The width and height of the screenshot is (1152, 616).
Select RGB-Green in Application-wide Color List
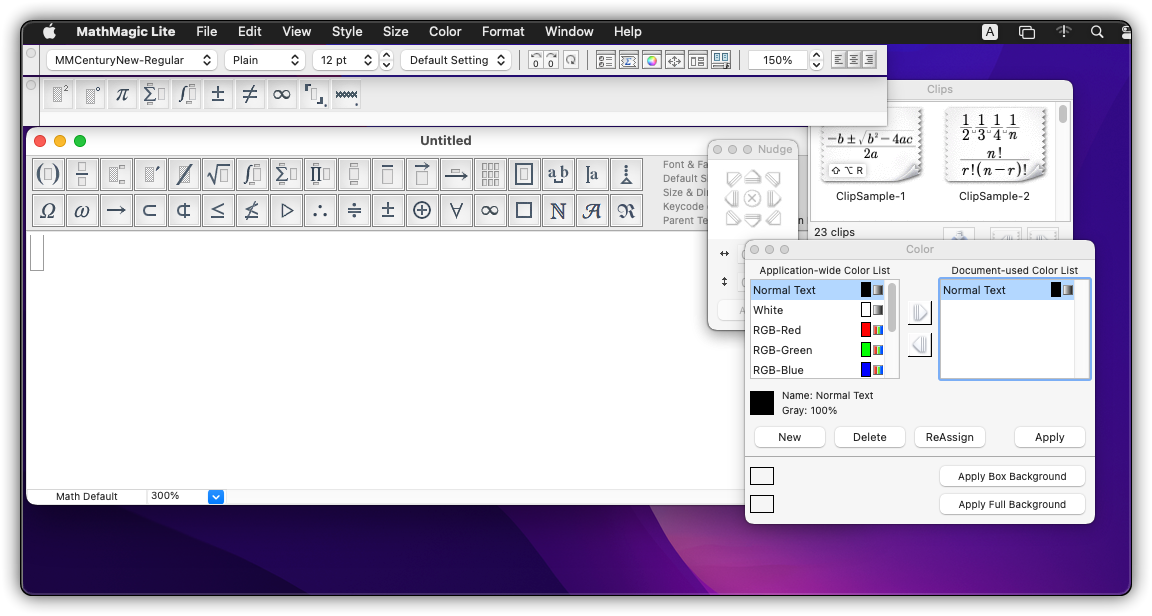pos(818,350)
